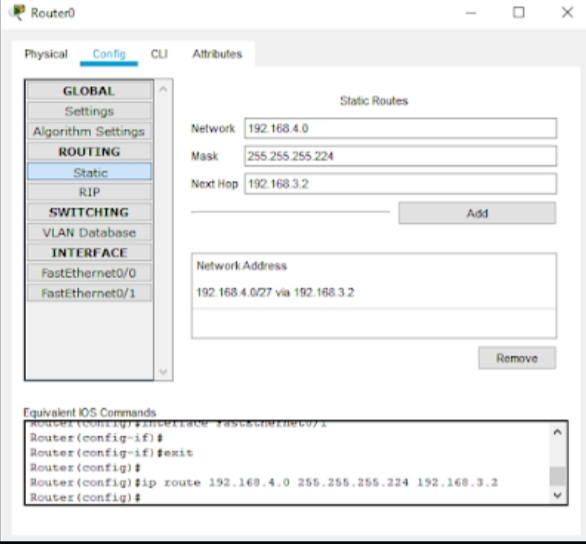586x544 pixels.
Task: Maximize the Router0 window
Action: click(518, 13)
